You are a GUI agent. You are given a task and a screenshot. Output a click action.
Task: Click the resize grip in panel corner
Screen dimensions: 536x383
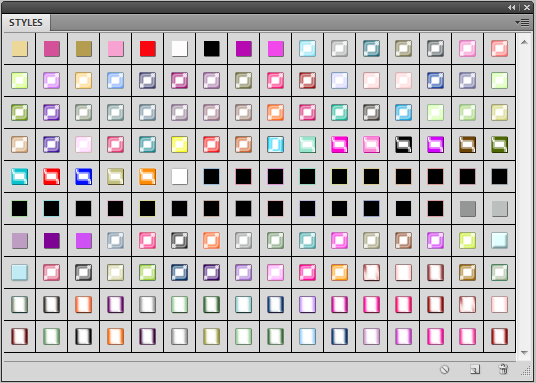click(525, 371)
